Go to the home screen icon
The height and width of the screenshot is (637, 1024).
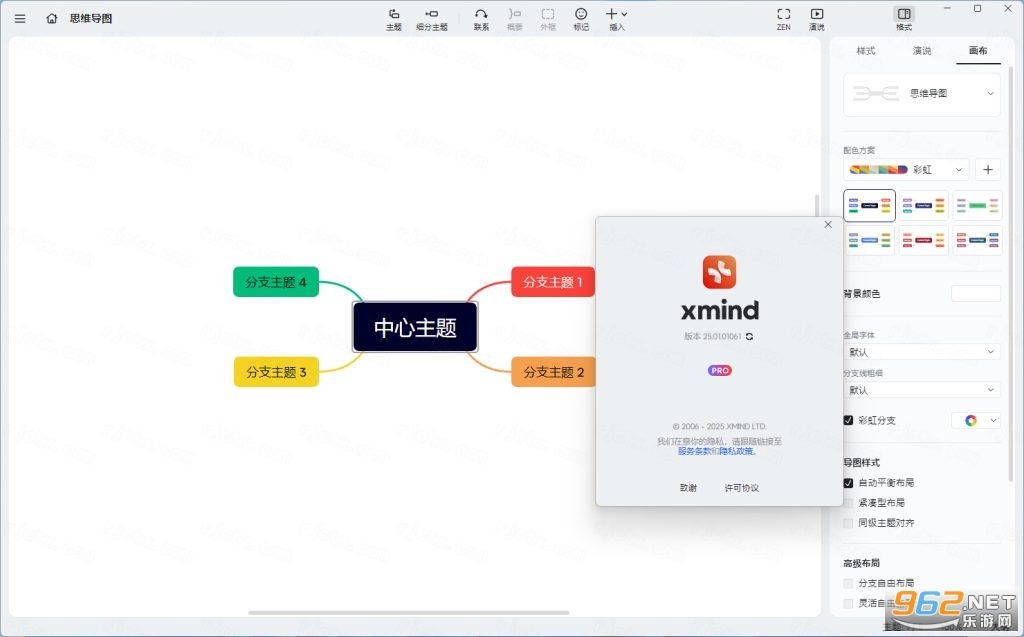click(52, 18)
